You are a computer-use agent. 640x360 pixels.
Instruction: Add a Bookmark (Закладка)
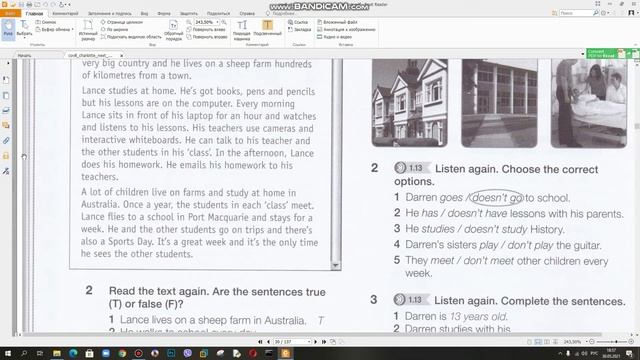tap(299, 29)
